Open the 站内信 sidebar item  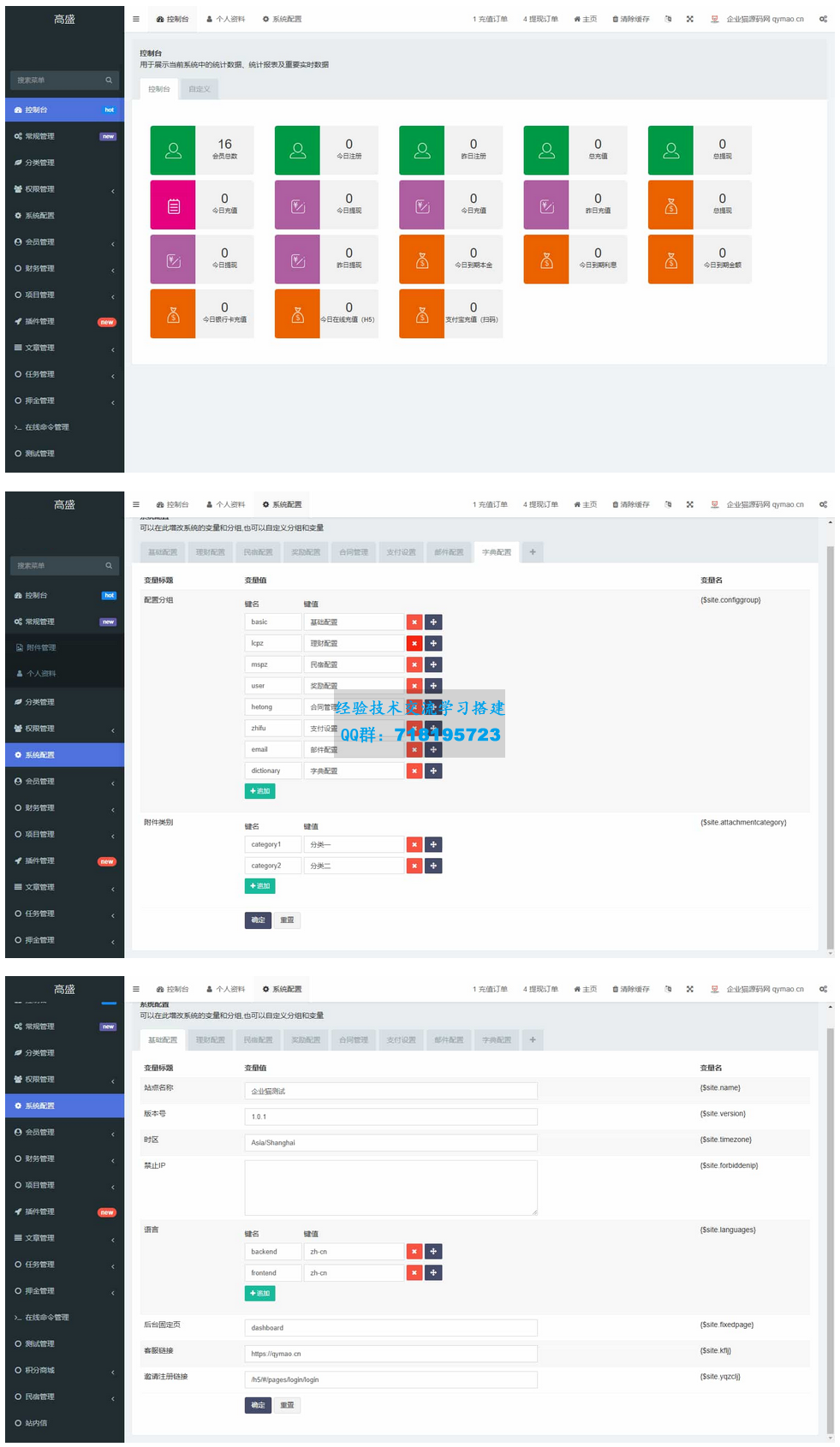[36, 1424]
